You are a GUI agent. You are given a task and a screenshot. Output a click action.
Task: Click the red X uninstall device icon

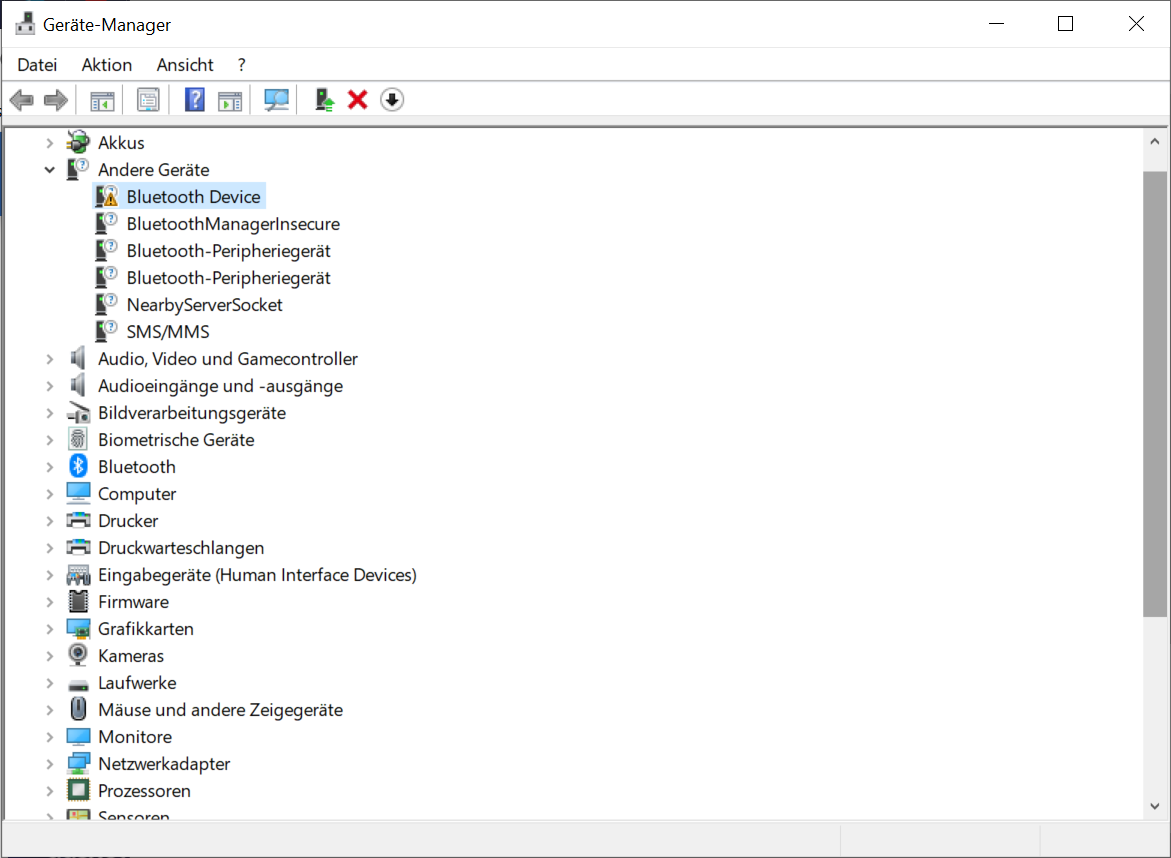tap(358, 99)
